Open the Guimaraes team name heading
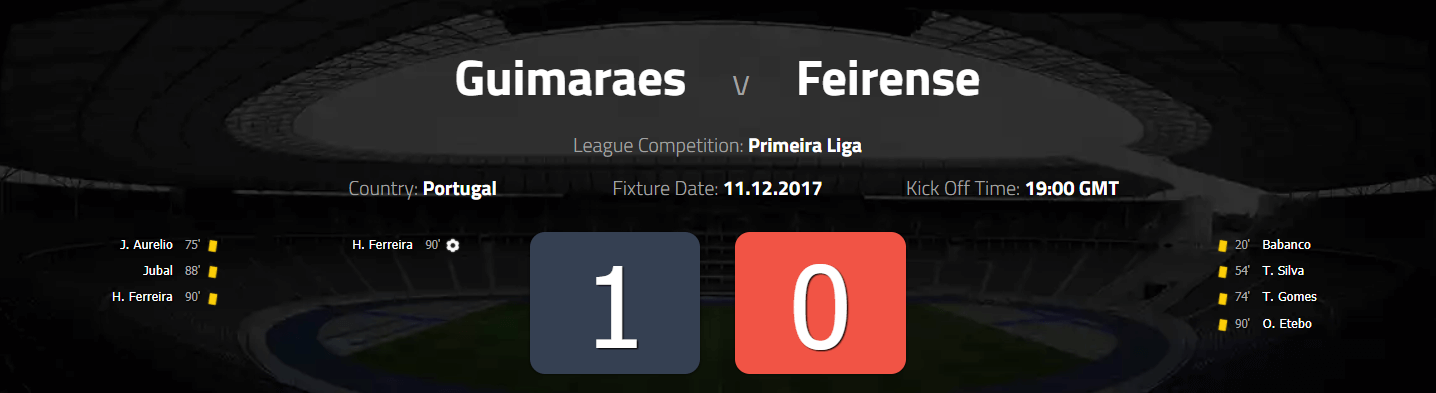 570,79
